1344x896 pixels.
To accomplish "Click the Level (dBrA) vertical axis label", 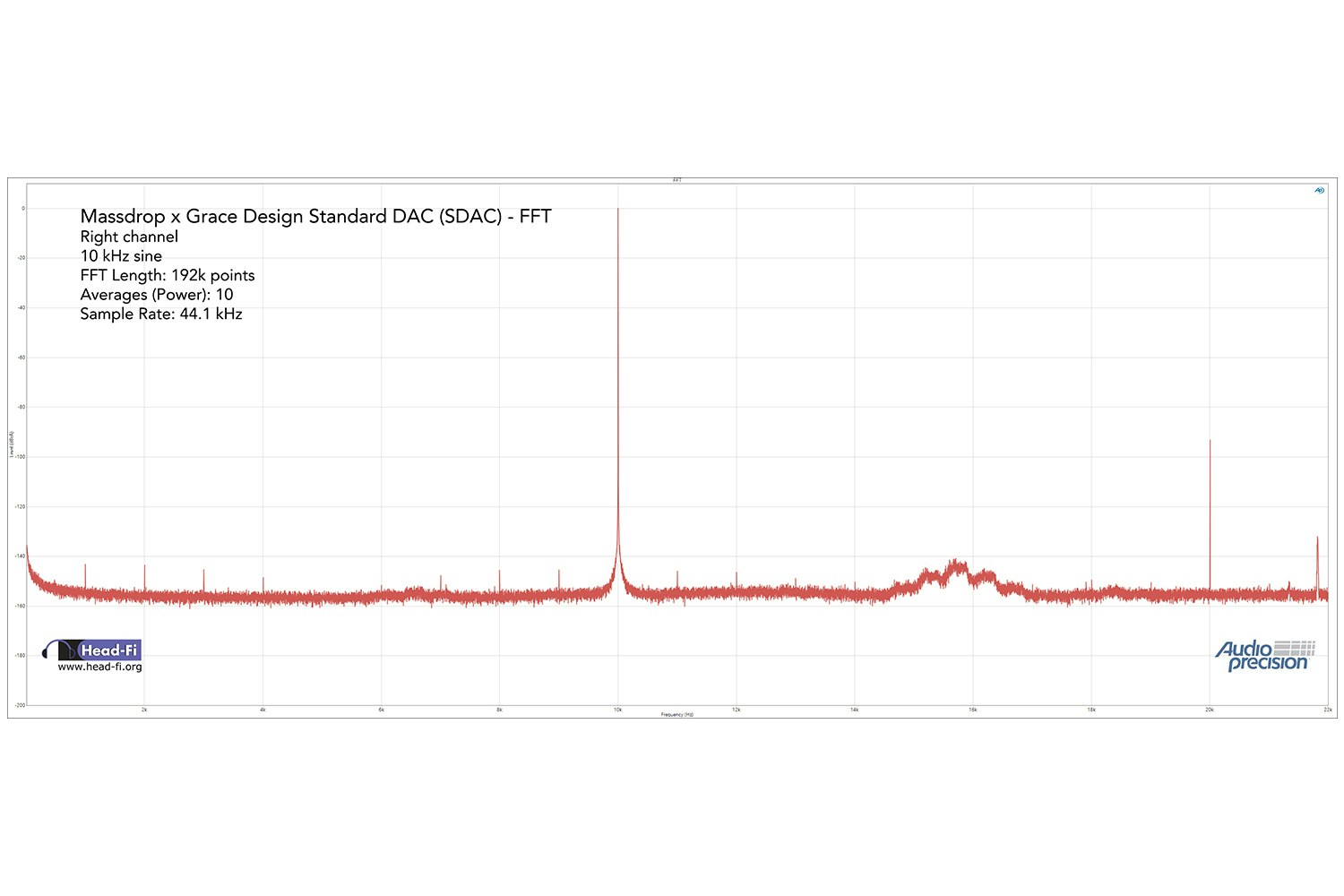I will point(13,443).
